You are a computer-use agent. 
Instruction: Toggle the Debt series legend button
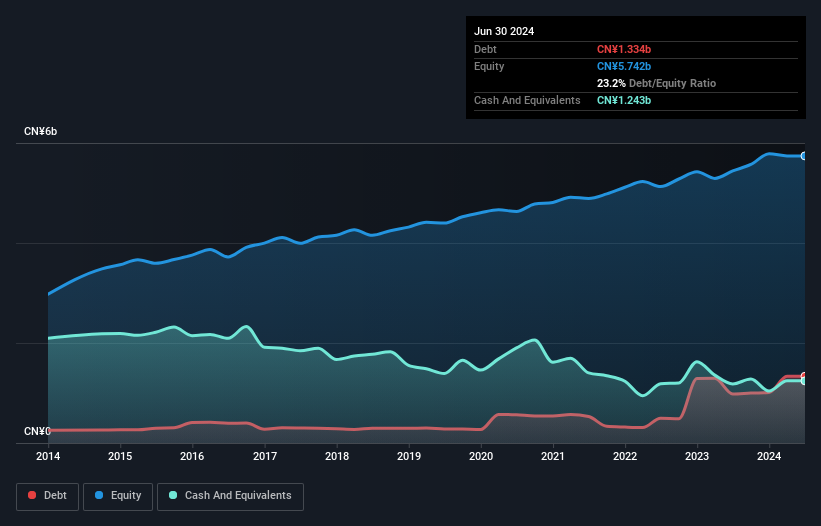click(48, 496)
